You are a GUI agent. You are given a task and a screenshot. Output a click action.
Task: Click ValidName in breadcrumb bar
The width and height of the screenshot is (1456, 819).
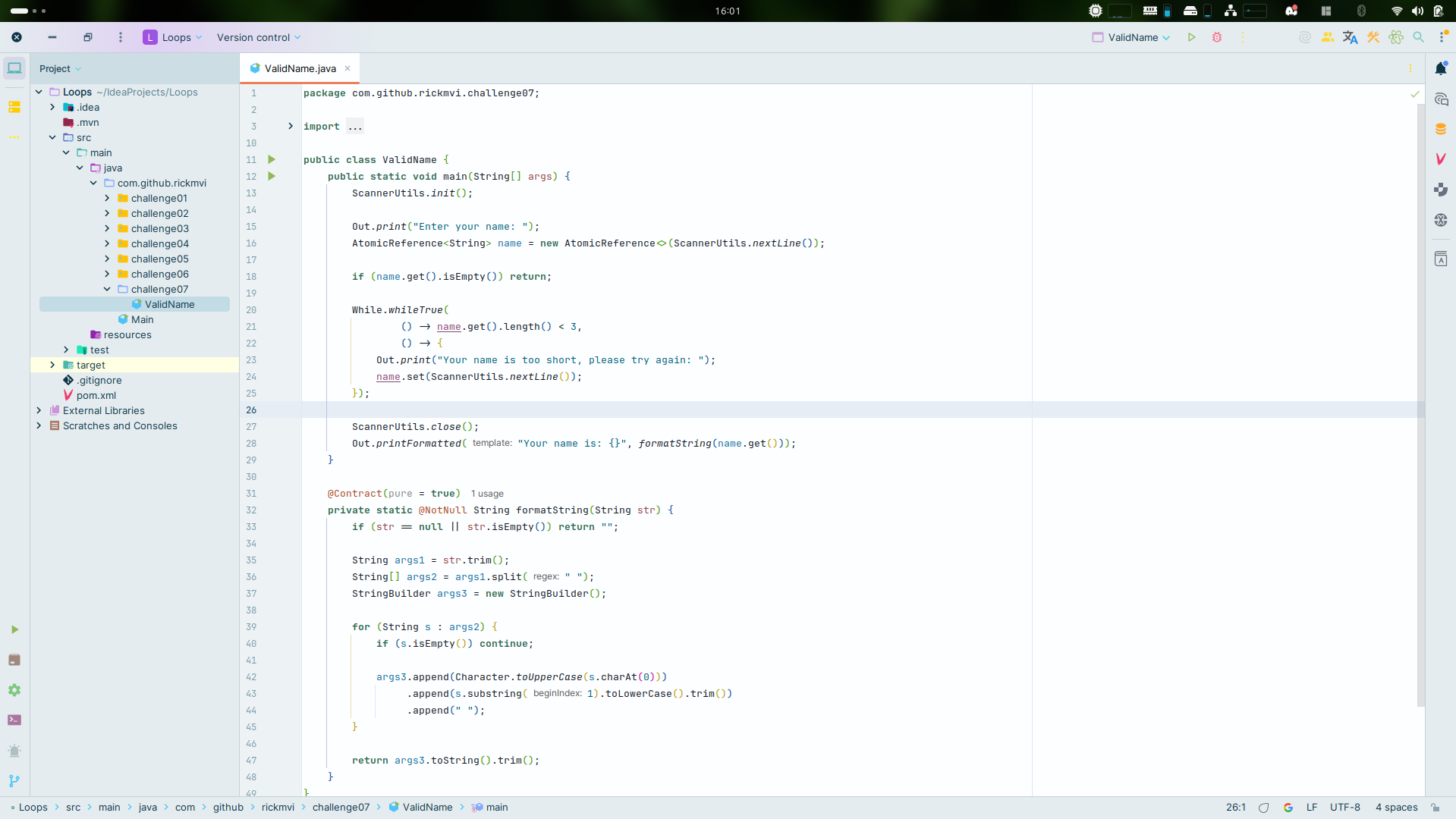point(420,808)
